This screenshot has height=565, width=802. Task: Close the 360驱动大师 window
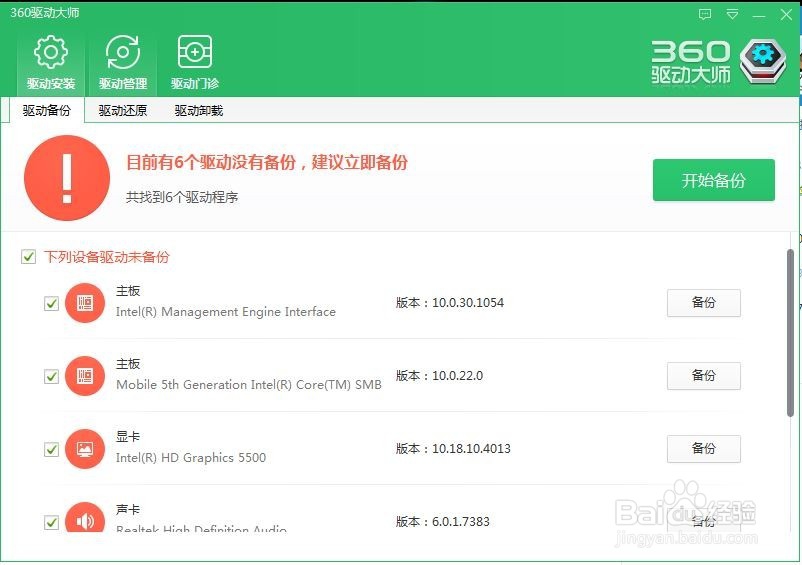click(787, 14)
